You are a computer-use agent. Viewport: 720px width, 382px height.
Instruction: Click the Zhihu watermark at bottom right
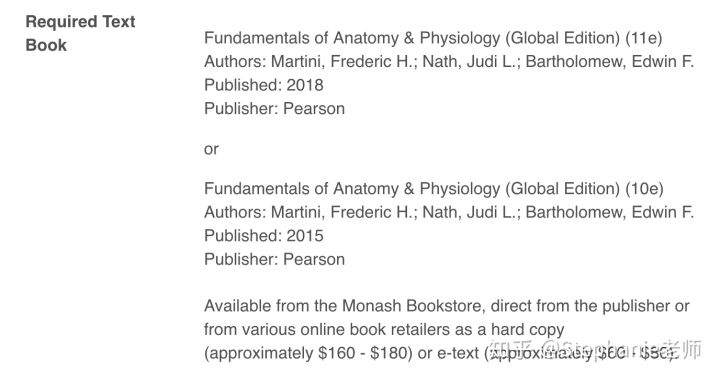(x=595, y=350)
